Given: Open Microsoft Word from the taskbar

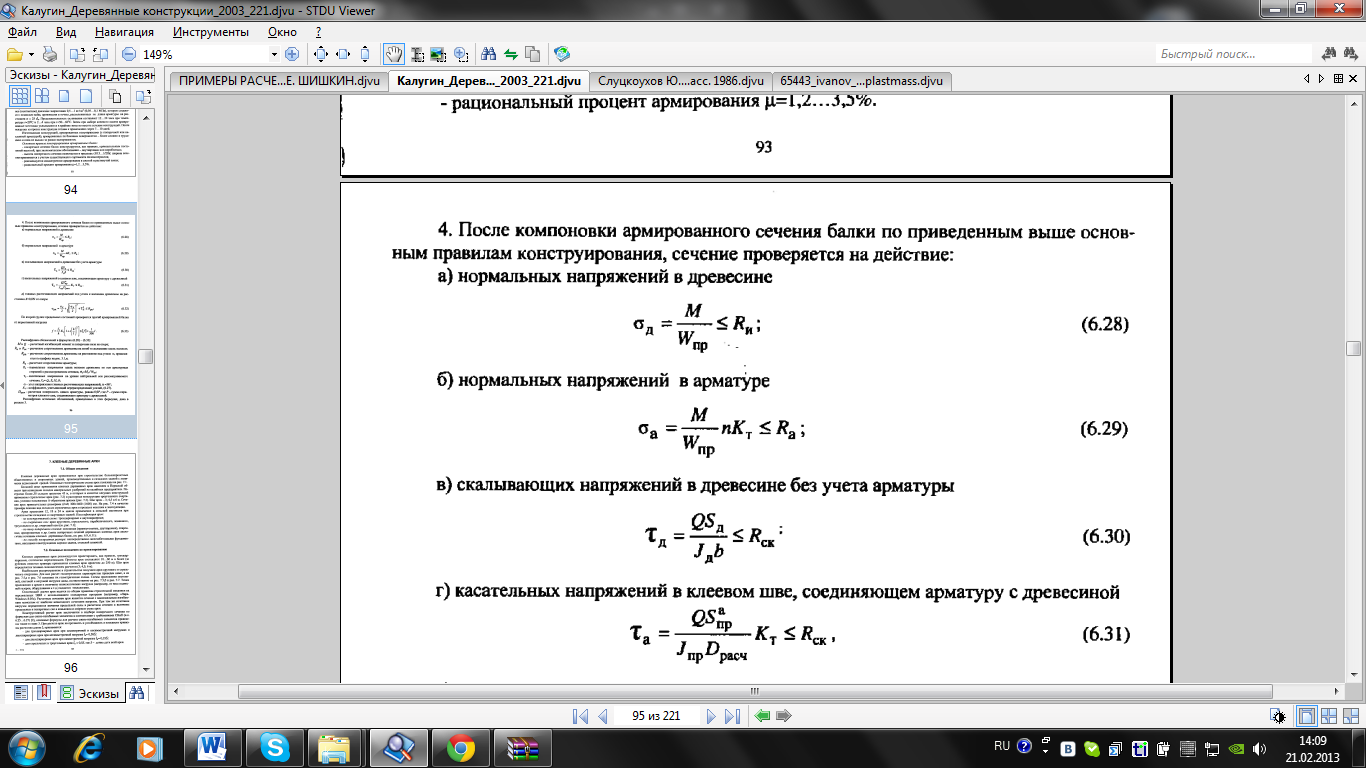Looking at the screenshot, I should (212, 747).
